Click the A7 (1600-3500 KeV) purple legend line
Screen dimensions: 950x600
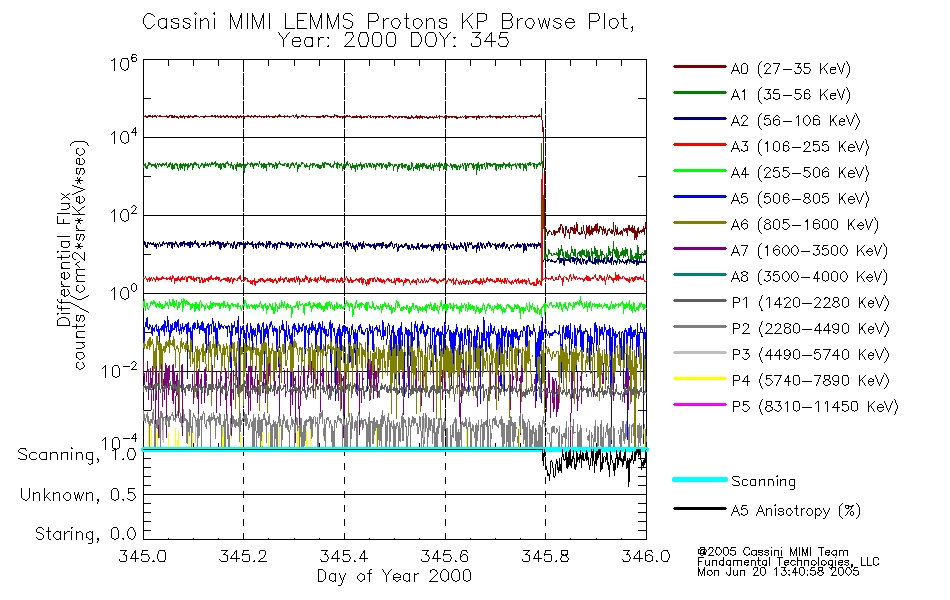[x=699, y=249]
